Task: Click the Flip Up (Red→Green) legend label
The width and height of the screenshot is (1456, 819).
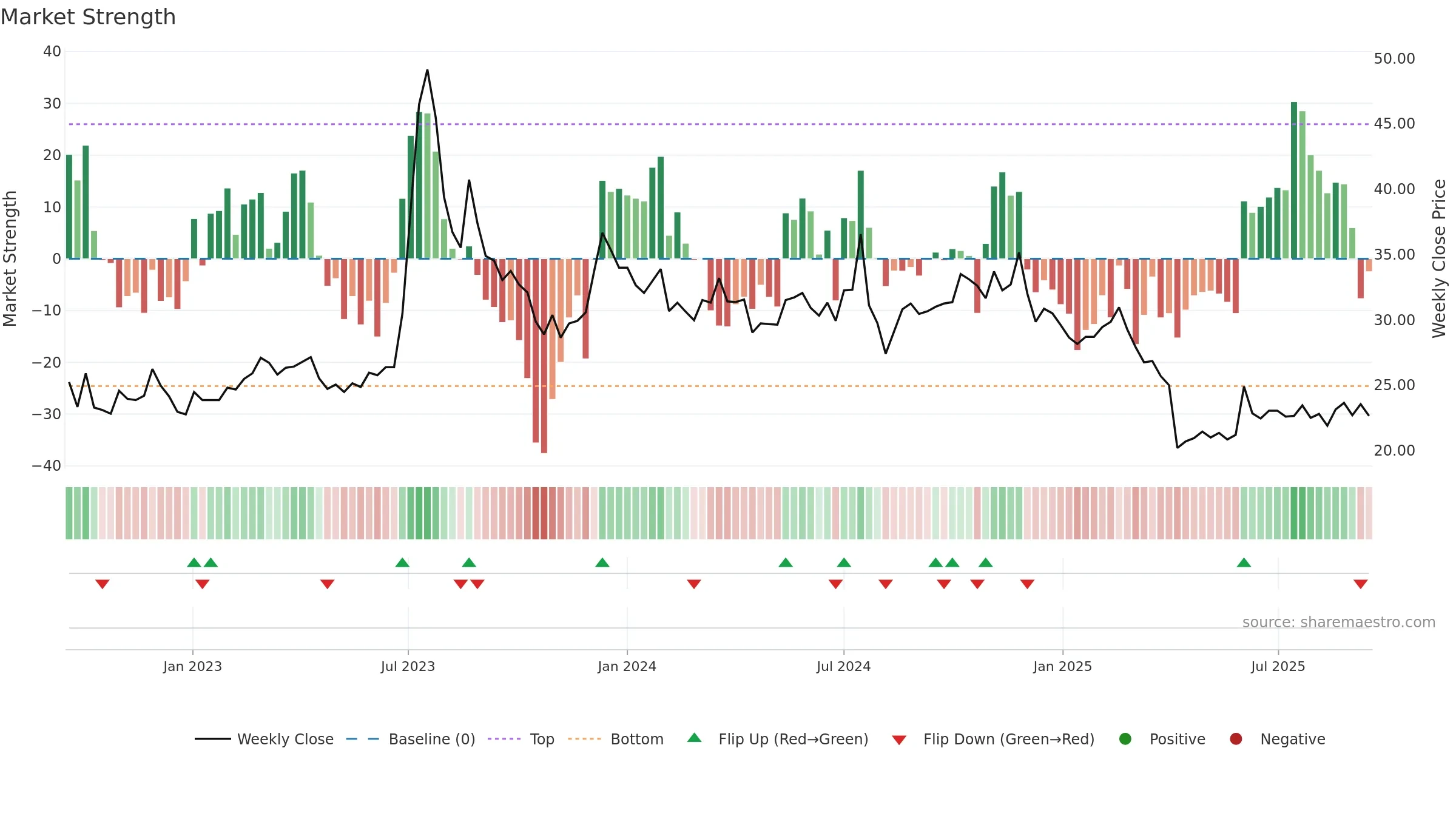Action: click(794, 739)
